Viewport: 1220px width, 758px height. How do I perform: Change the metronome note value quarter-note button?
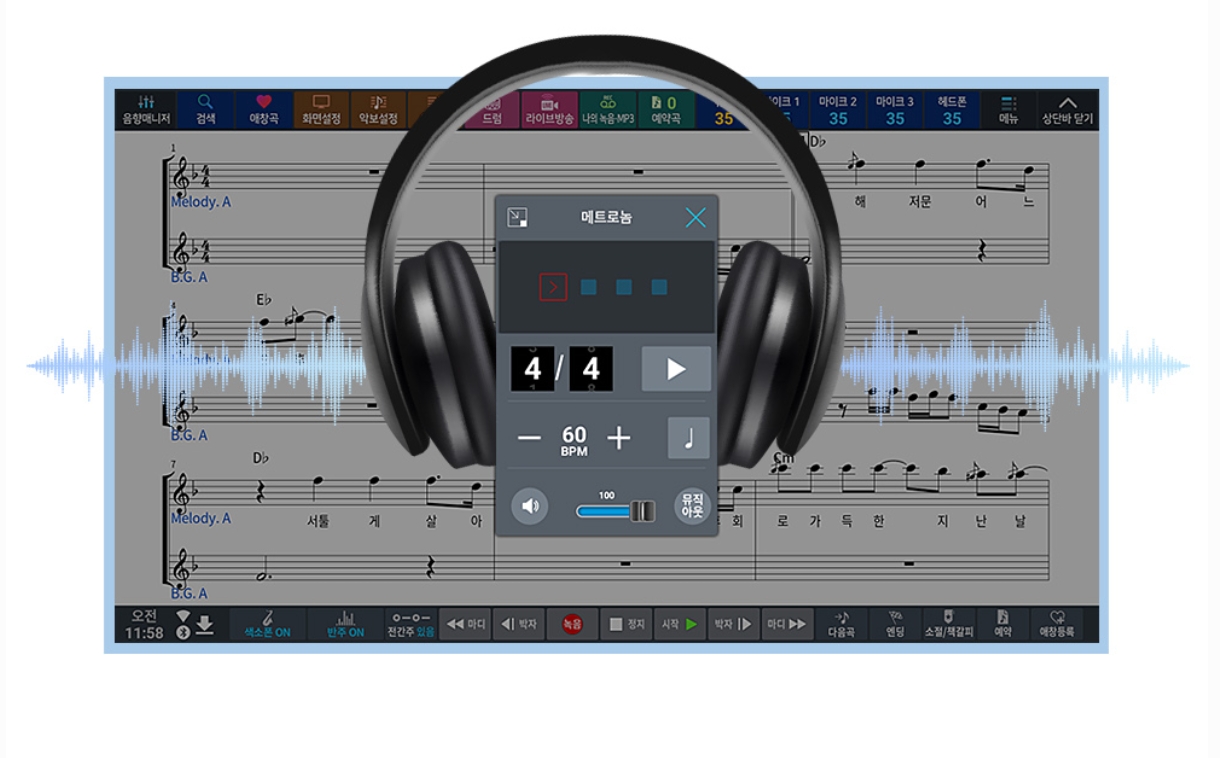point(688,438)
